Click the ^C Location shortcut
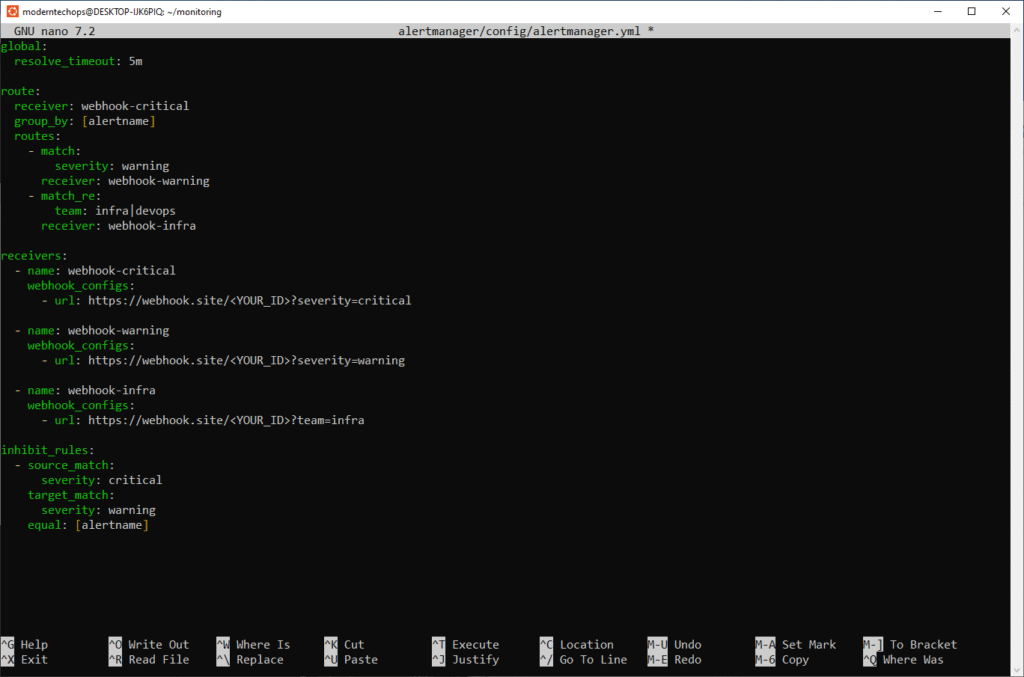This screenshot has width=1024, height=677. click(577, 644)
